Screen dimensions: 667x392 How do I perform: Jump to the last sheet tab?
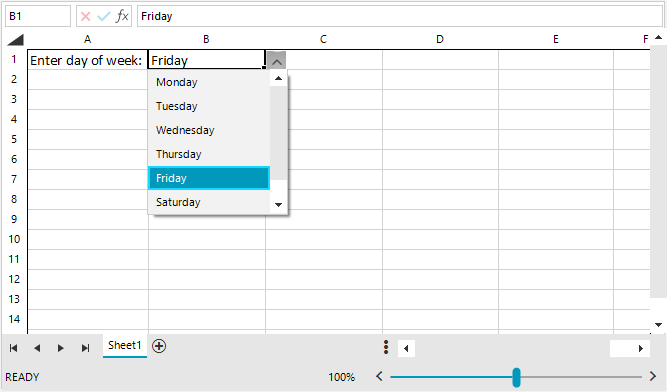pyautogui.click(x=85, y=348)
